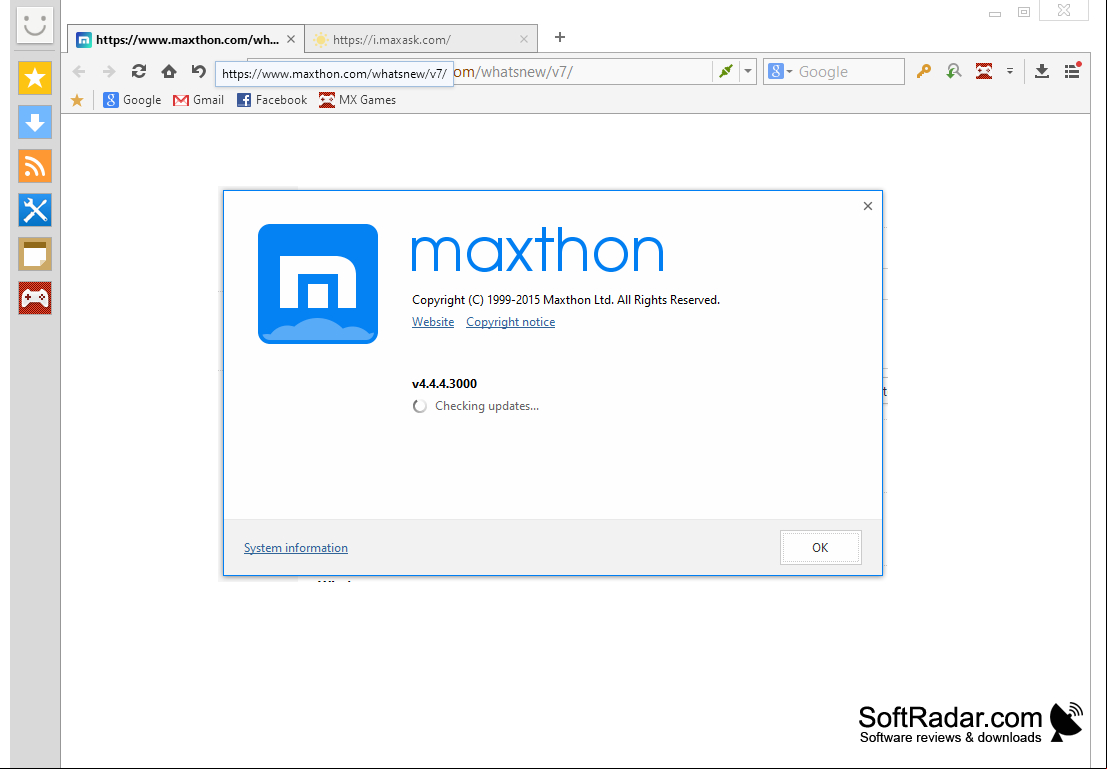Open the RSS feed reader sidebar icon

pyautogui.click(x=35, y=166)
